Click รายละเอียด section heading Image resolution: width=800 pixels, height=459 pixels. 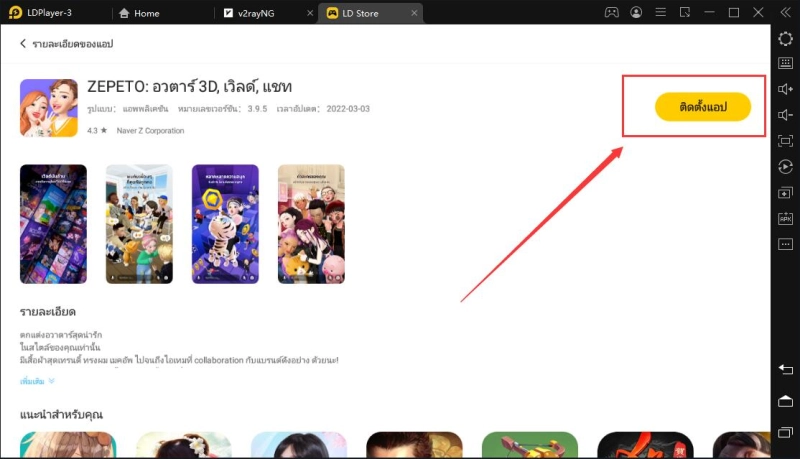(48, 312)
